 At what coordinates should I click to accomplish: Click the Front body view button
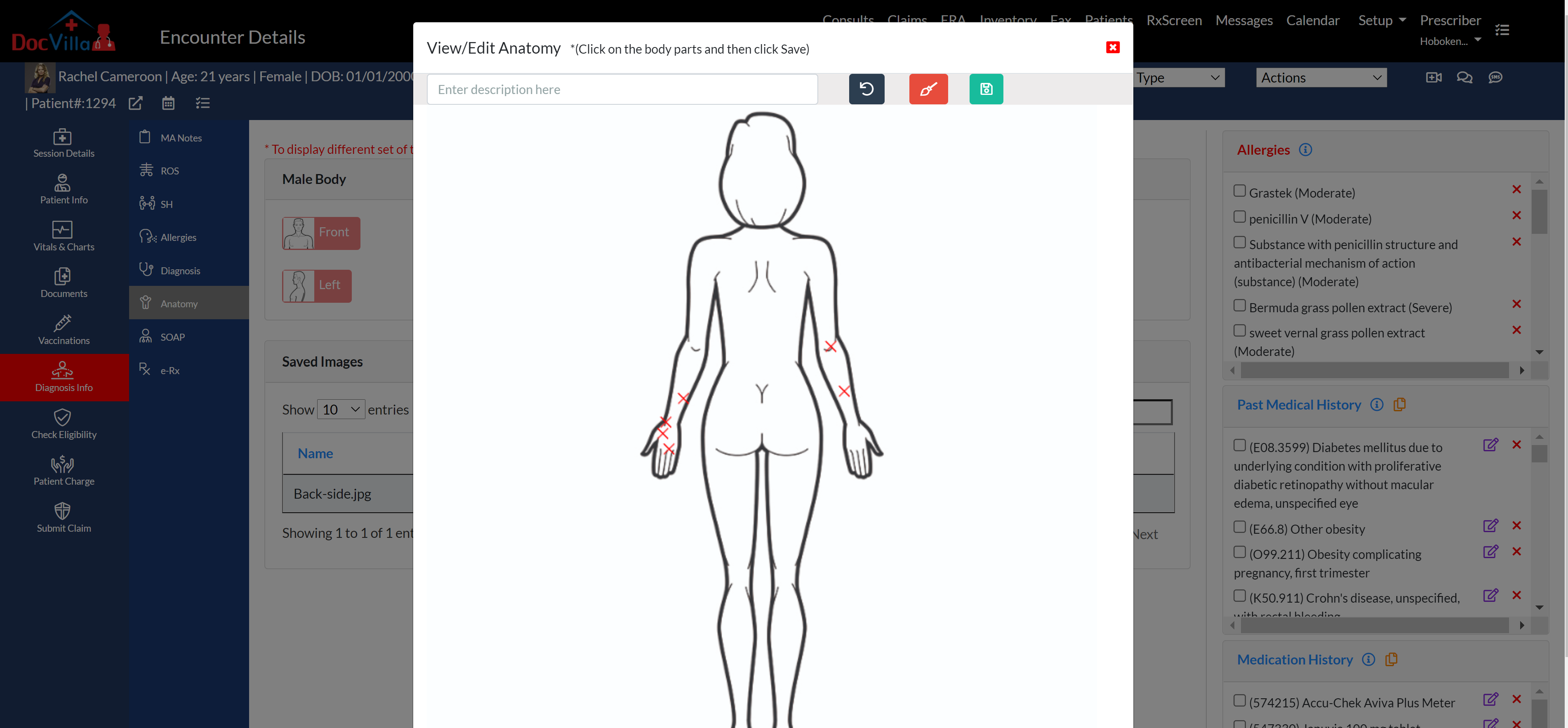click(x=321, y=233)
